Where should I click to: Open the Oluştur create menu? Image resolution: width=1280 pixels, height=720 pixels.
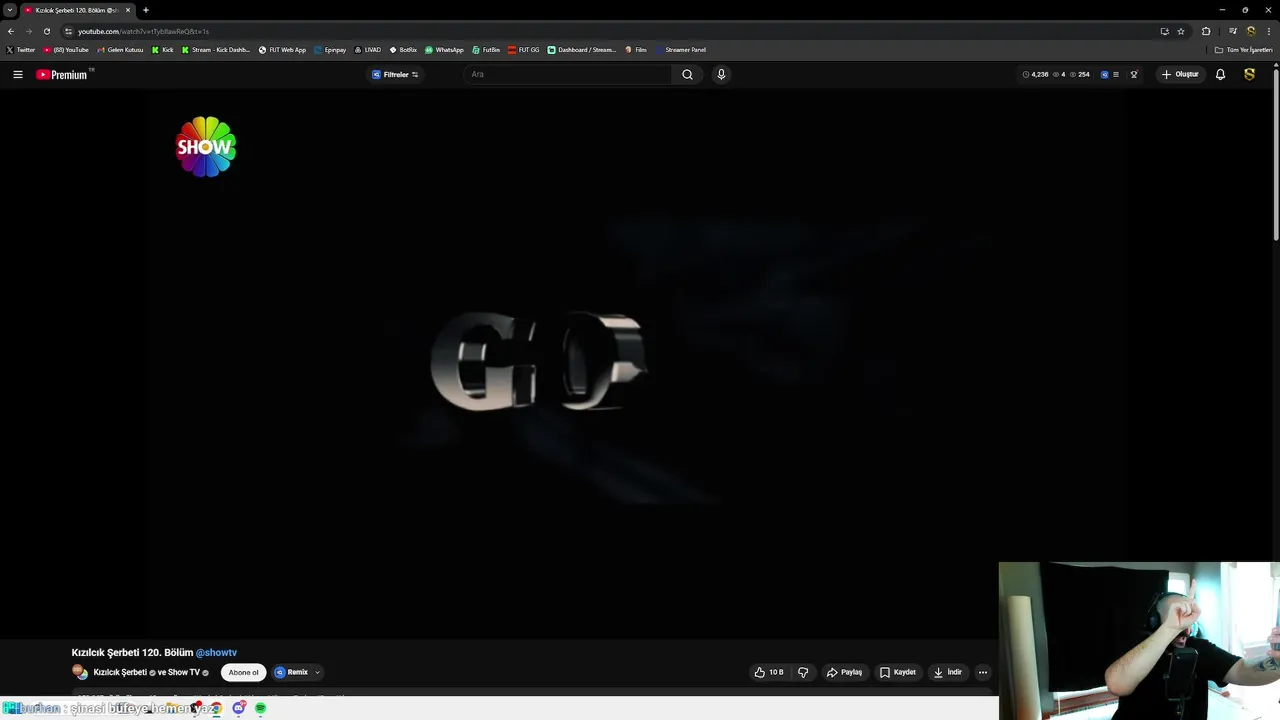[x=1180, y=74]
